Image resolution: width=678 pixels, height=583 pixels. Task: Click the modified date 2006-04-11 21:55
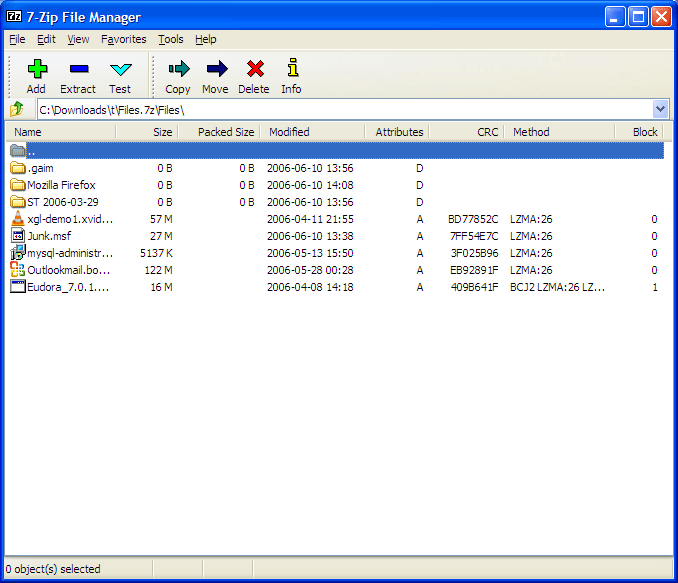pos(310,219)
